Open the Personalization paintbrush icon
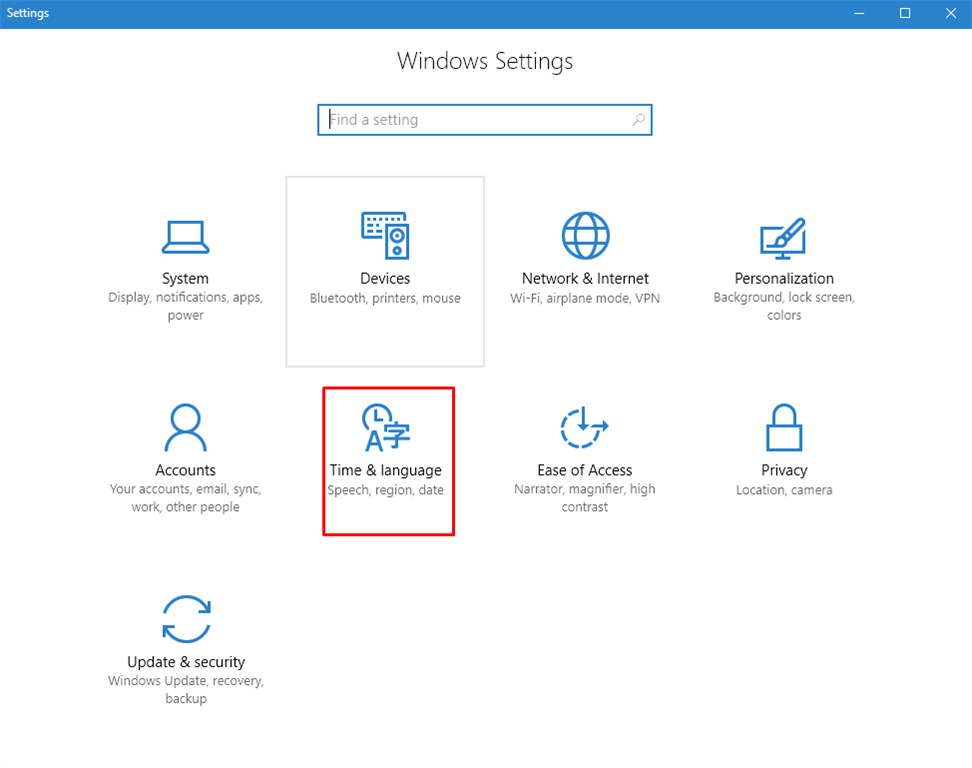Image resolution: width=972 pixels, height=768 pixels. [x=784, y=239]
